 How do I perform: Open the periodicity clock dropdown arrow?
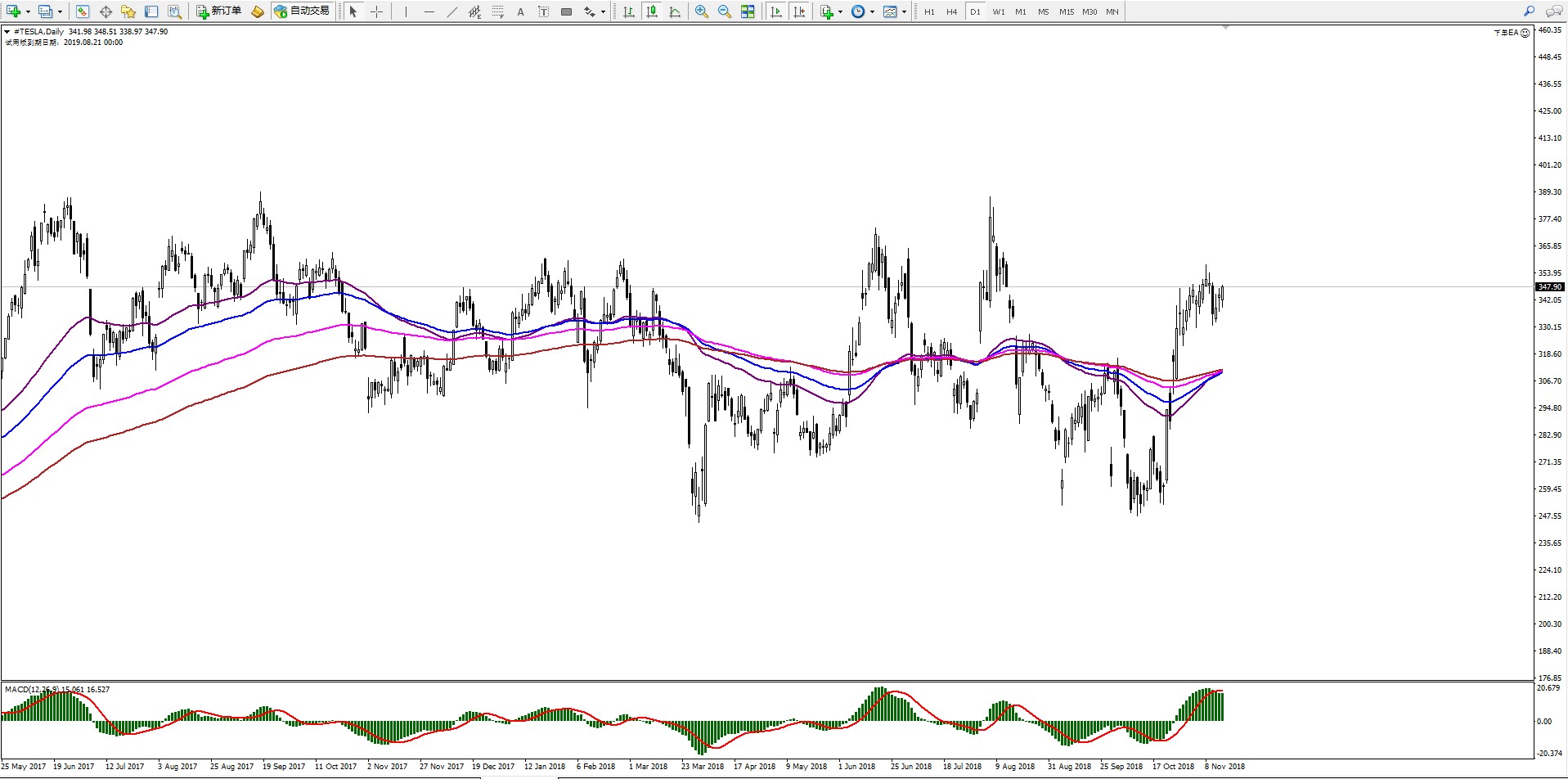(872, 11)
